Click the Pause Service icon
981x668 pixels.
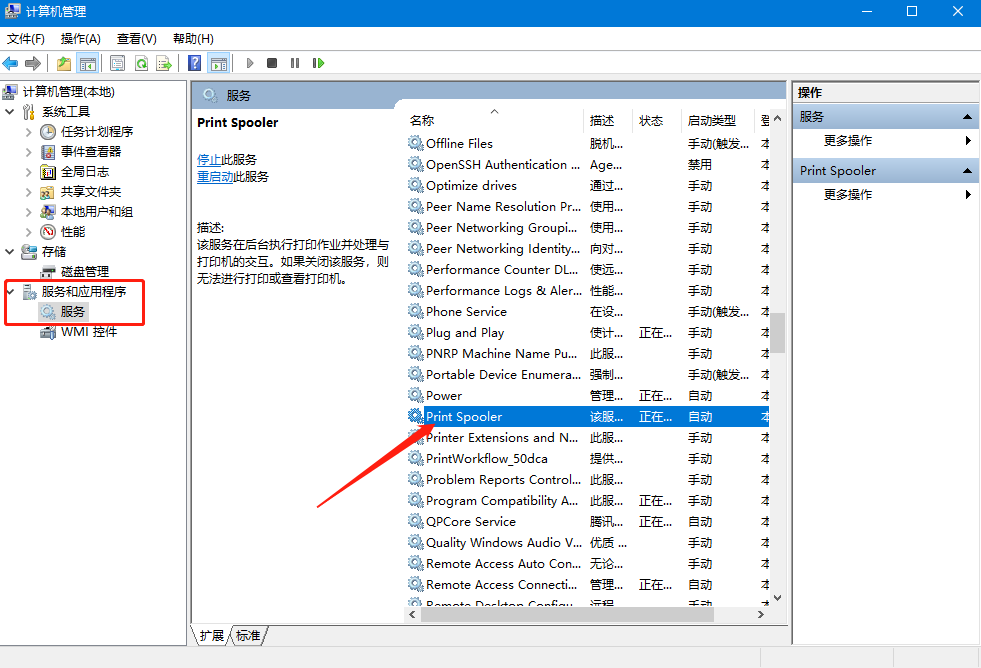[x=295, y=63]
